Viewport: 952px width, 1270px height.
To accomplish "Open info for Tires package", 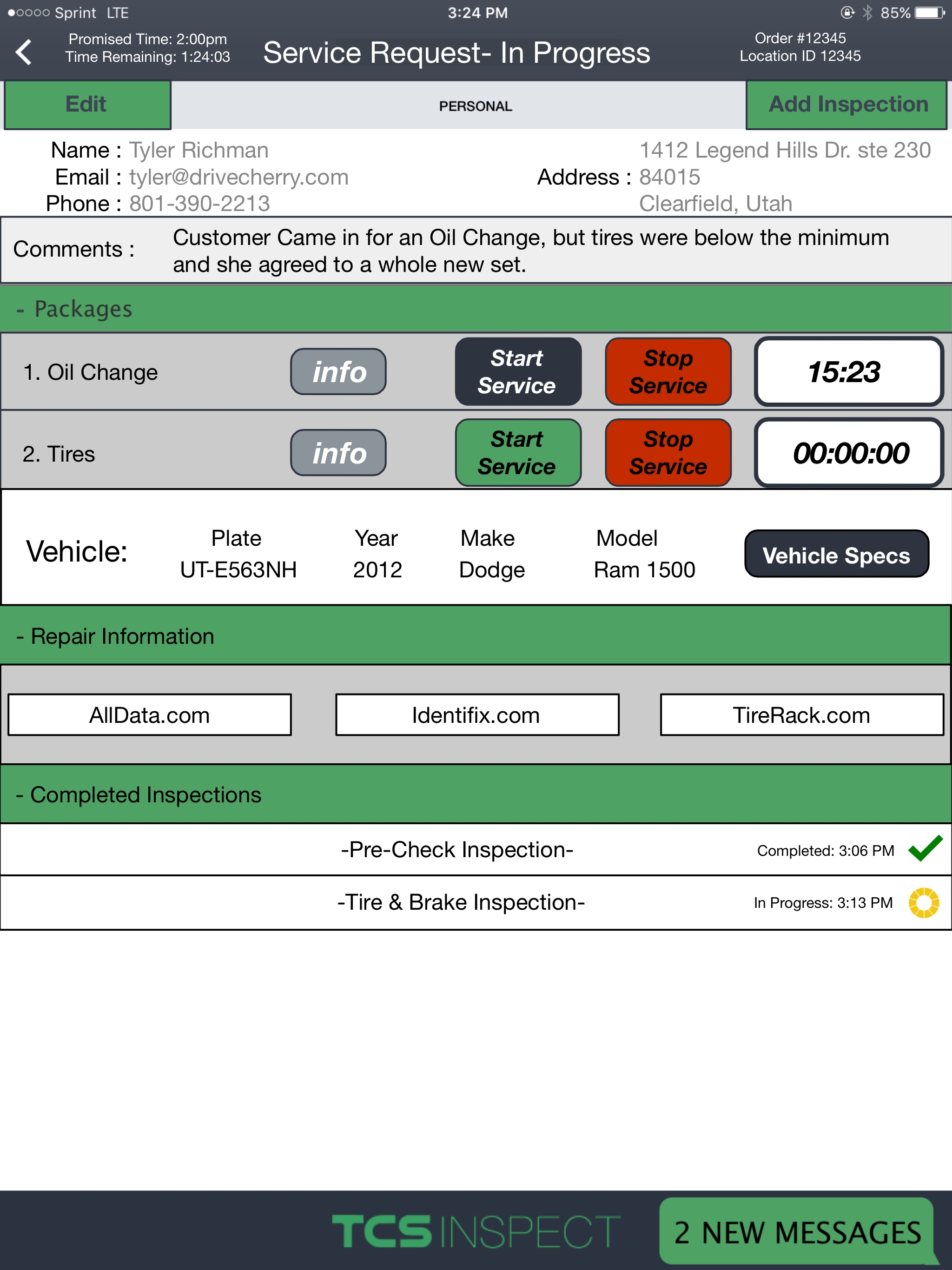I will pos(338,452).
